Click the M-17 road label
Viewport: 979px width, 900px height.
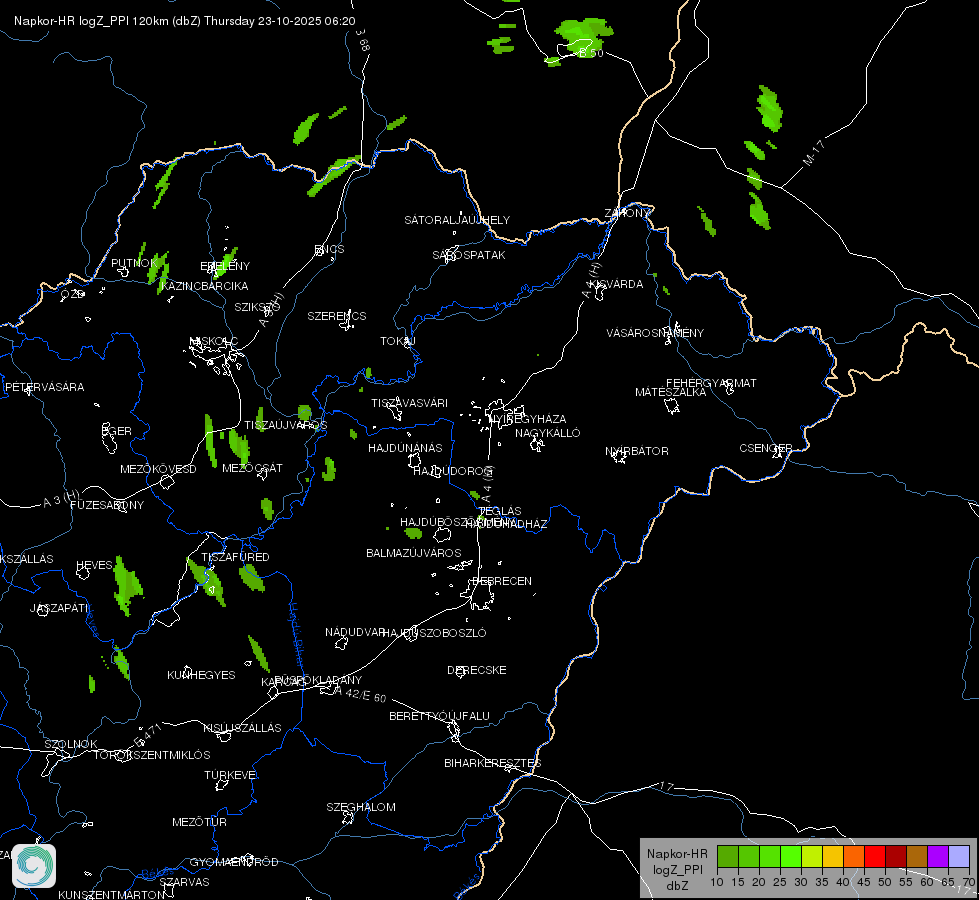pyautogui.click(x=814, y=153)
